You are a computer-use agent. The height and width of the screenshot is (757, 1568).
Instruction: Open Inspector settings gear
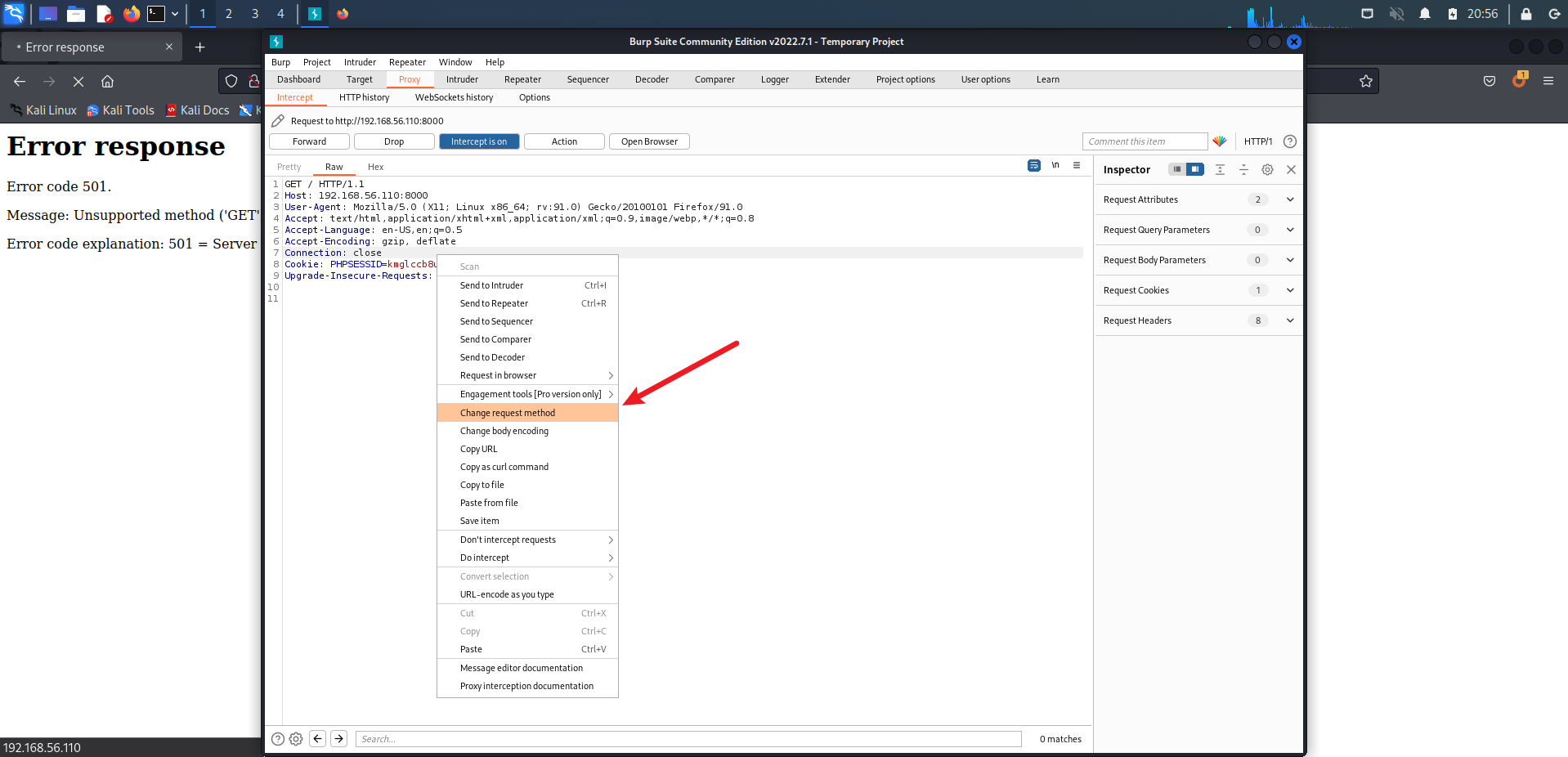tap(1267, 169)
